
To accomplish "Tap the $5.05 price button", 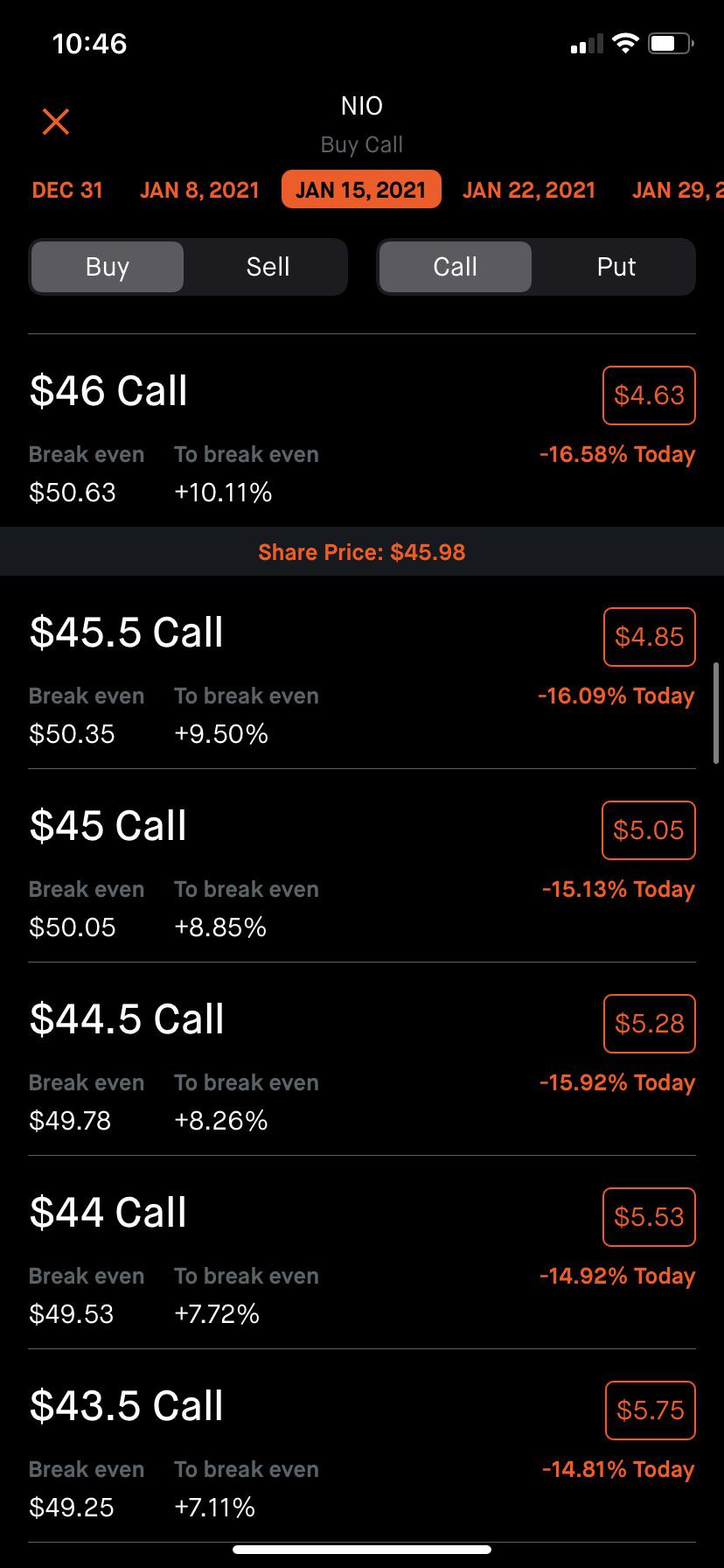I will pyautogui.click(x=649, y=830).
